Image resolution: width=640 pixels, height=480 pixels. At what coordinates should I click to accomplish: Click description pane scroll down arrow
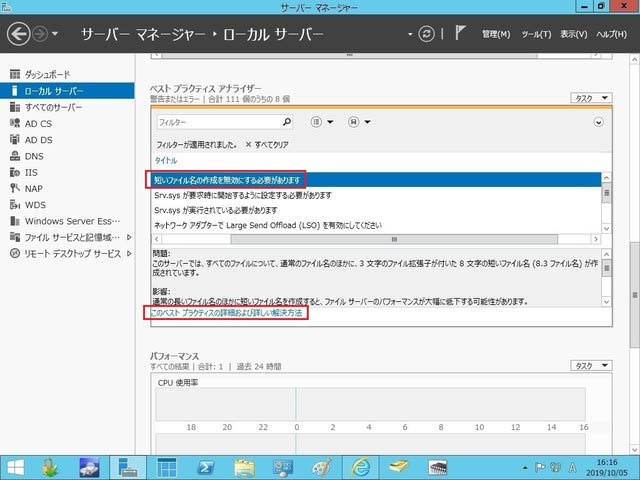point(606,302)
